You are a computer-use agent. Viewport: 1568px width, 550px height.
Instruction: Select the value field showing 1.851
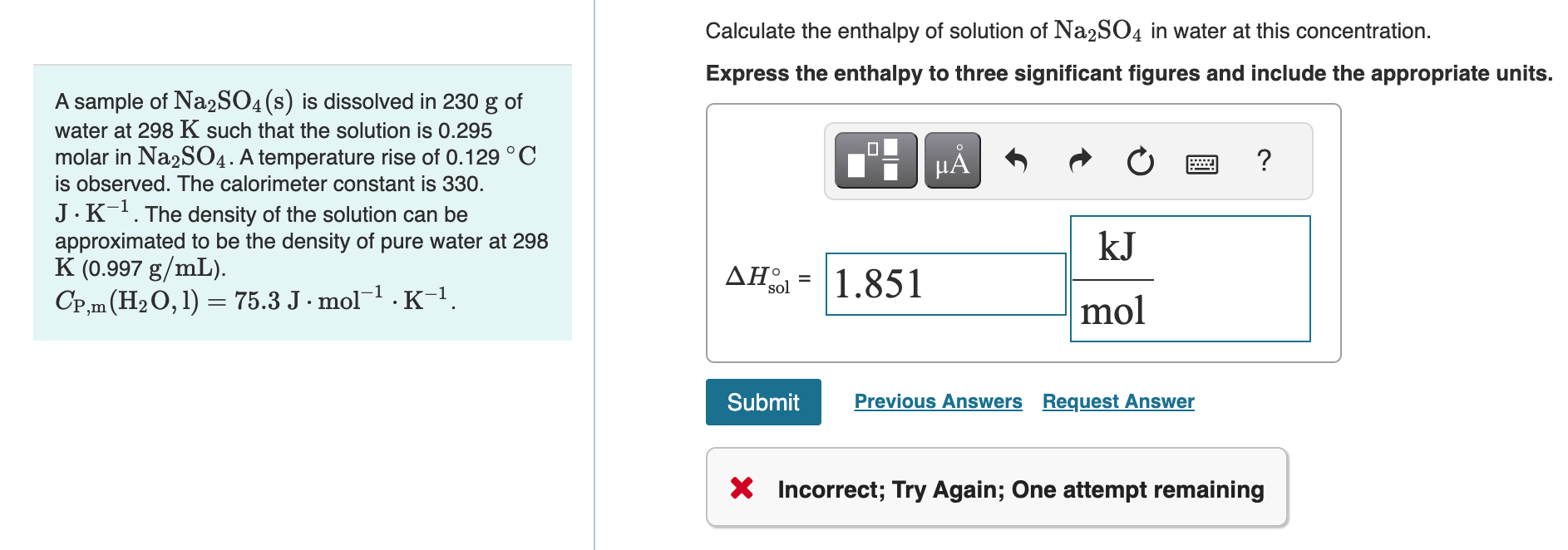pos(945,284)
